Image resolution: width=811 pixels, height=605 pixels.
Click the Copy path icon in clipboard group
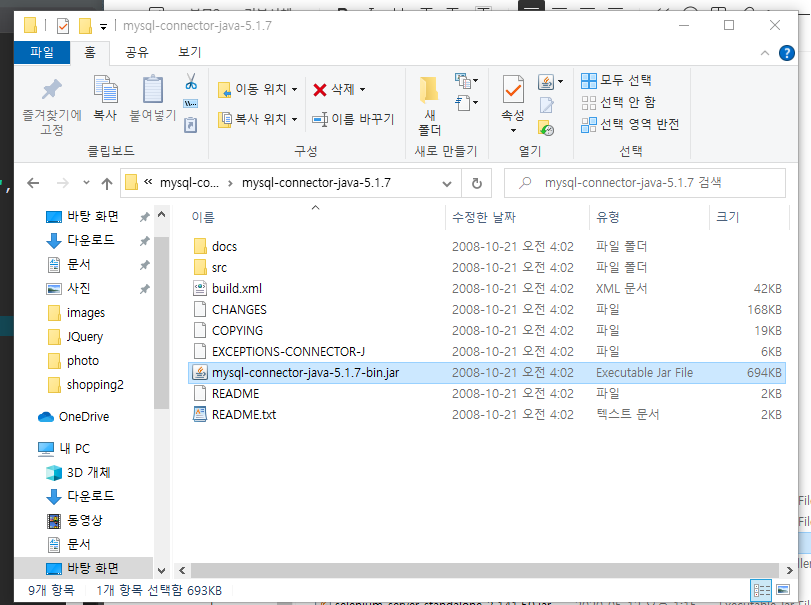click(x=191, y=103)
